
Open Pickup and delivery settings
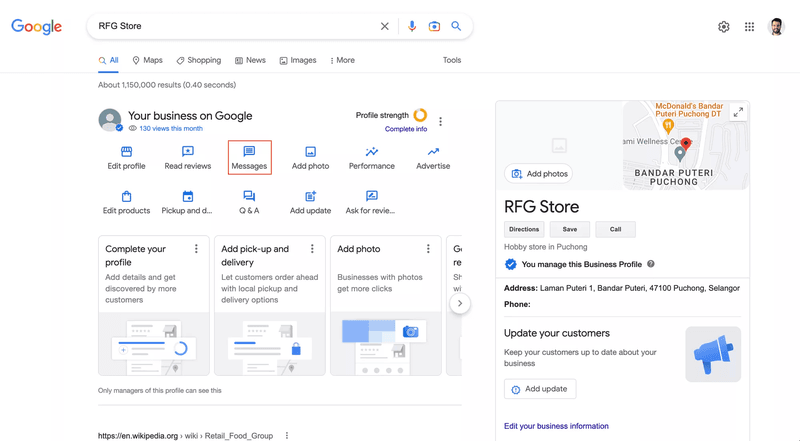187,203
